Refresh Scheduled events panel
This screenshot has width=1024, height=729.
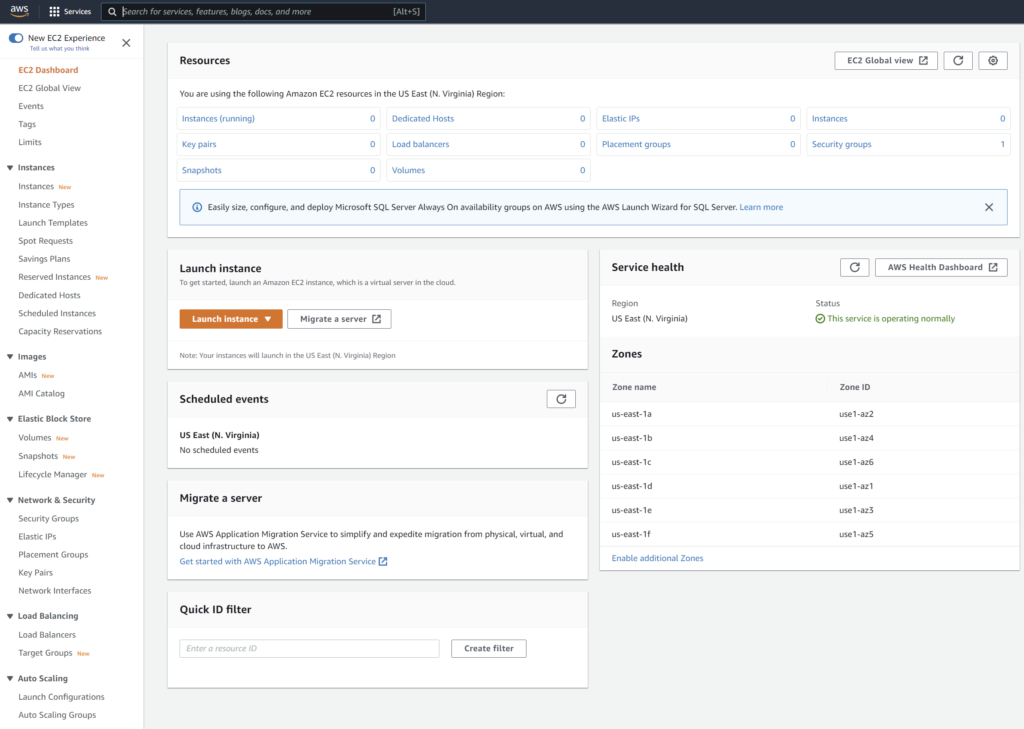tap(561, 399)
